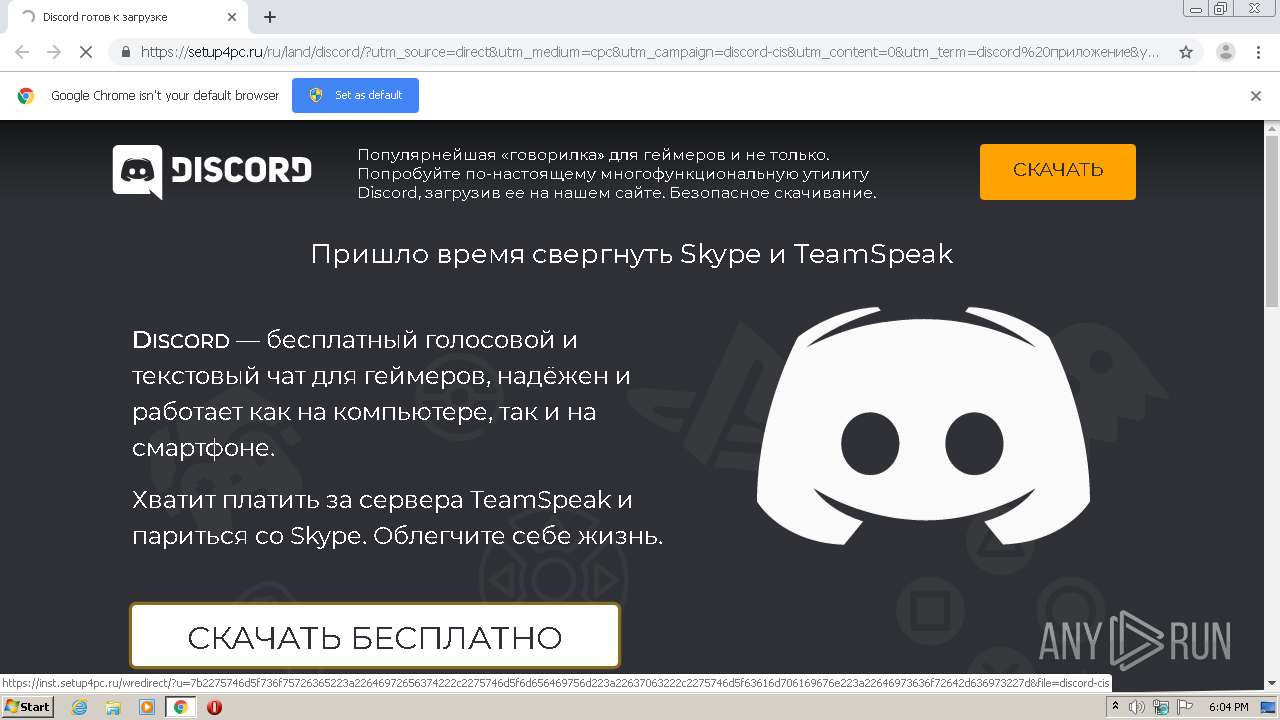Click the heading Пришло время свергнуть Skype и TeamSpeak
1280x720 pixels.
point(631,254)
